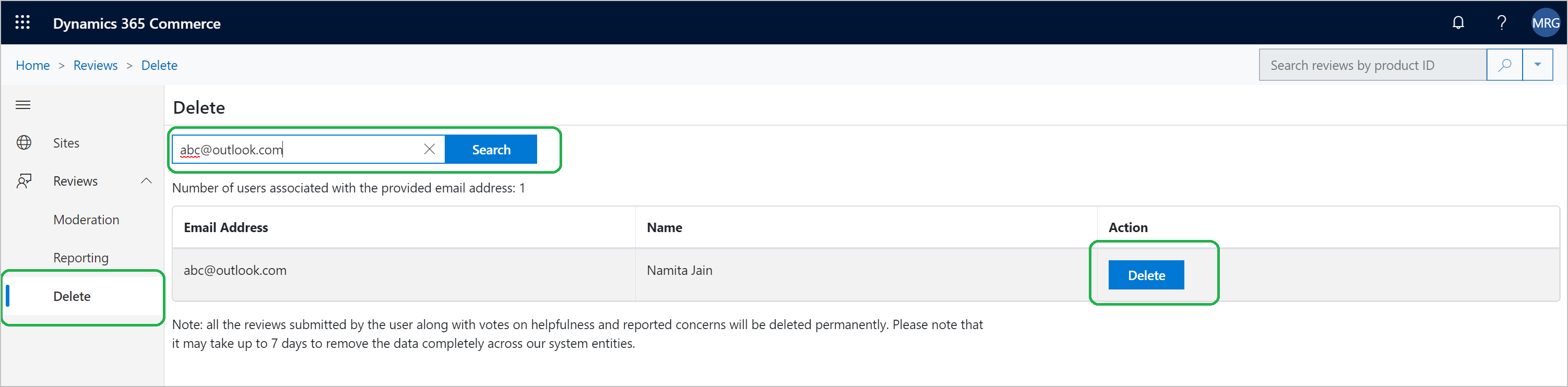The width and height of the screenshot is (1568, 387).
Task: Click the Sites globe icon
Action: [x=23, y=143]
